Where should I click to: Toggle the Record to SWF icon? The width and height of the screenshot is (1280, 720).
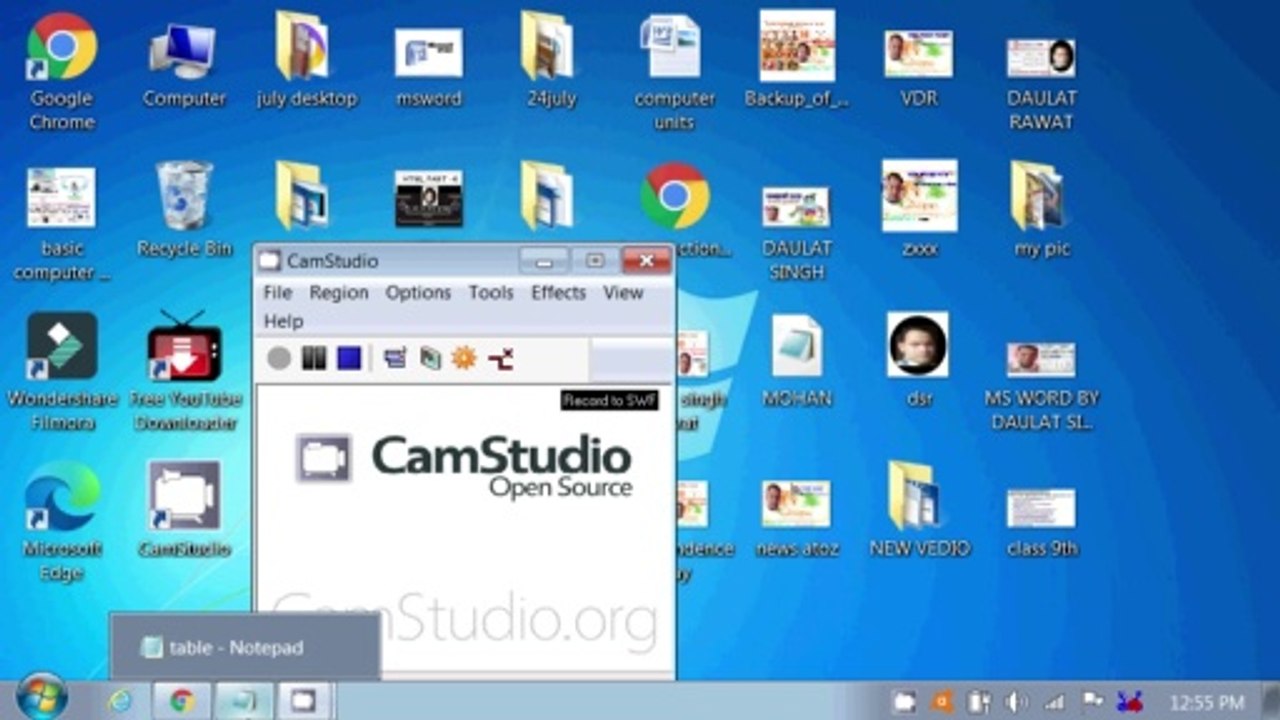point(500,358)
